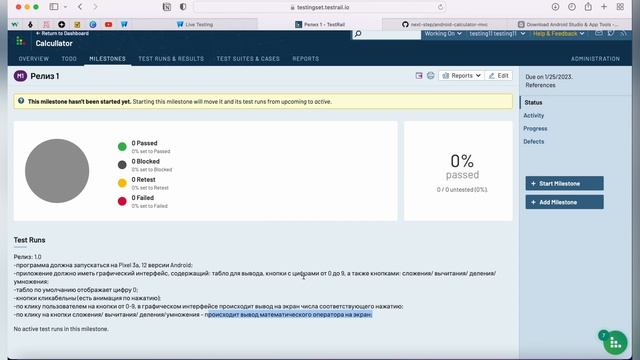
Task: Click the M1 milestone badge
Action: point(20,76)
